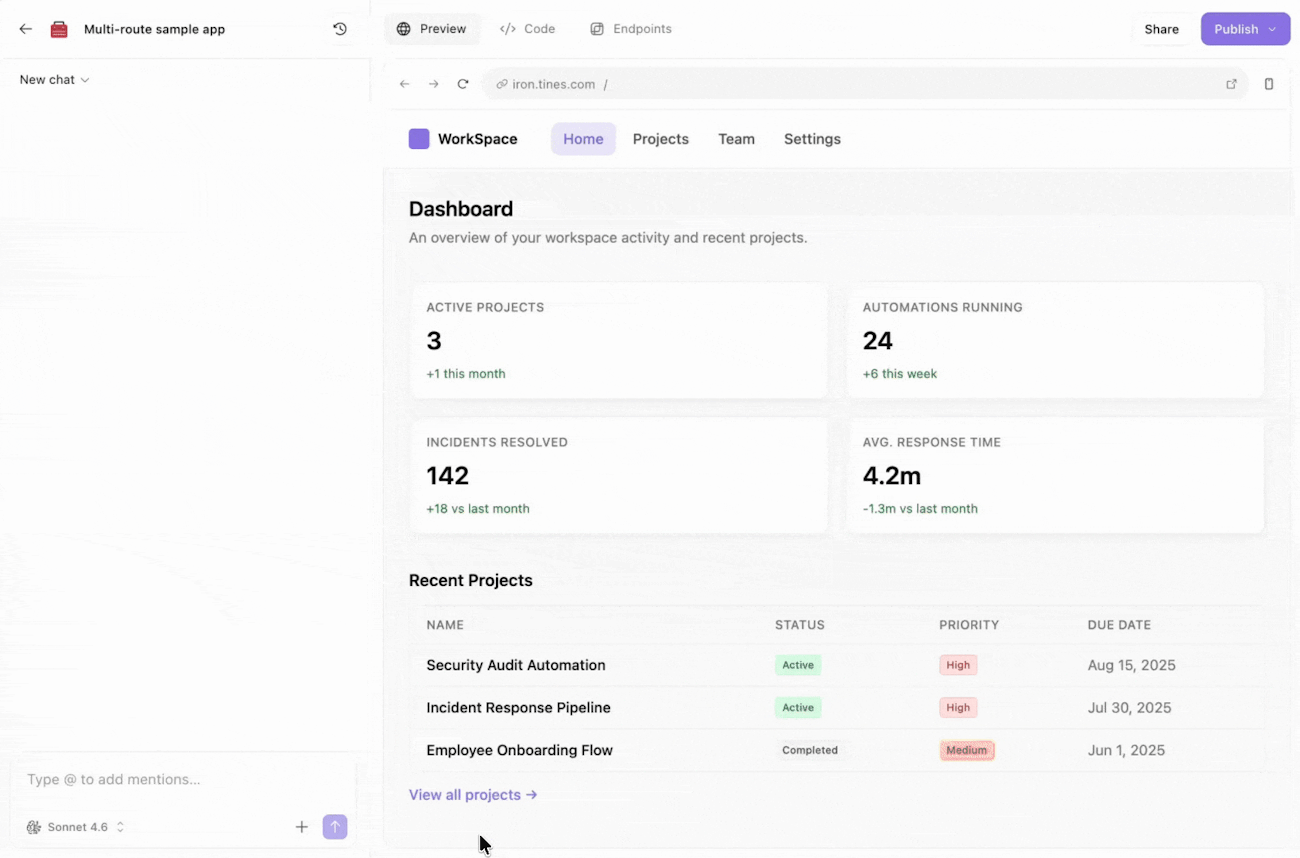Screen dimensions: 1300x858
Task: Switch to the Code tab
Action: pos(527,29)
